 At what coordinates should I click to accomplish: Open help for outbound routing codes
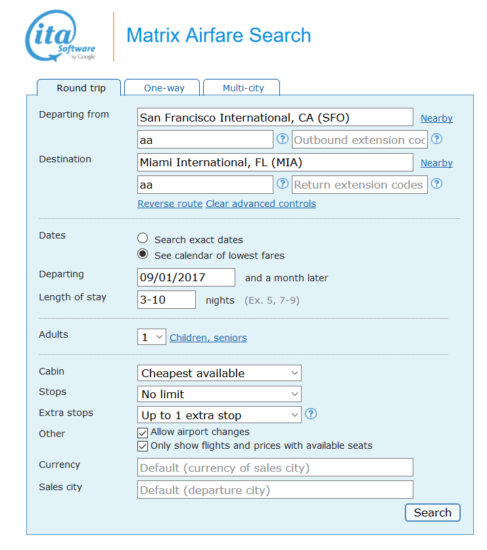pyautogui.click(x=282, y=139)
